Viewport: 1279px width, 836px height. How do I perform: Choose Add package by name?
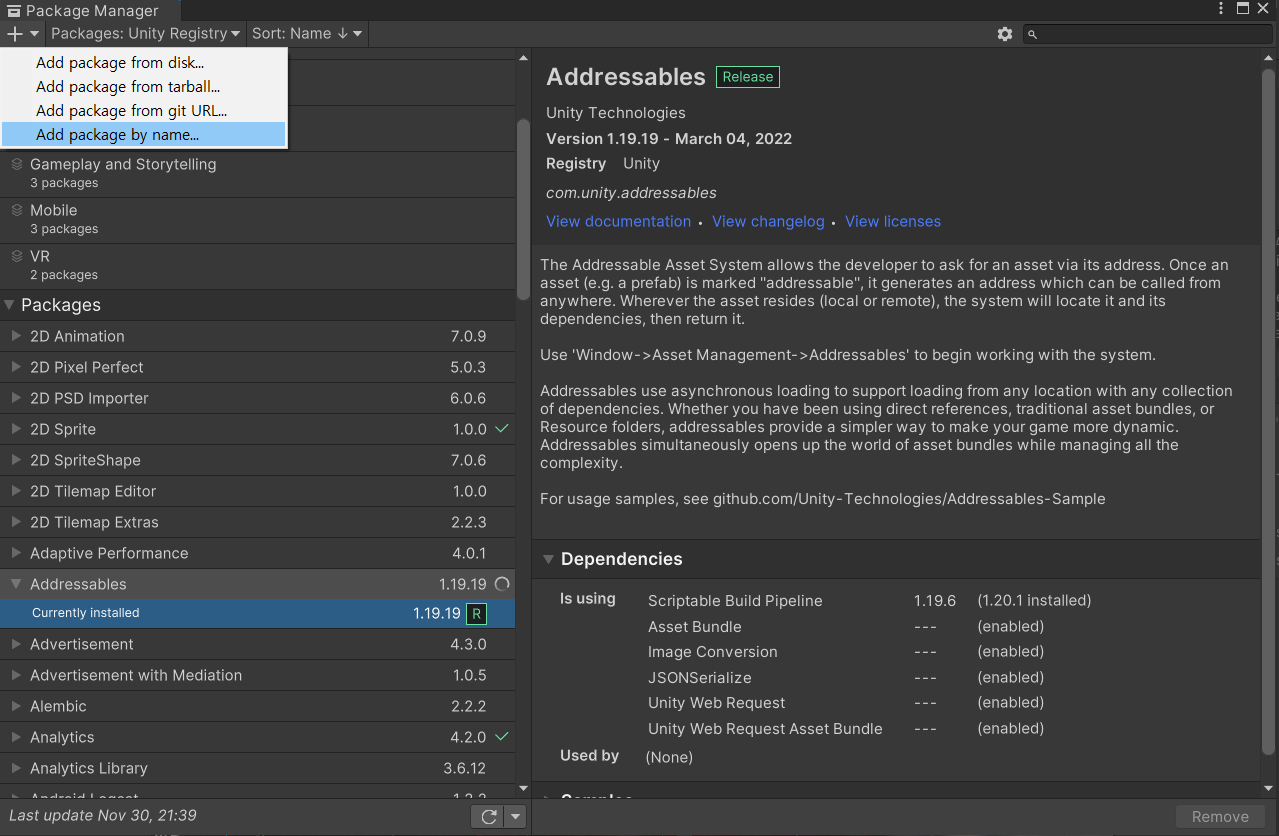click(x=144, y=135)
